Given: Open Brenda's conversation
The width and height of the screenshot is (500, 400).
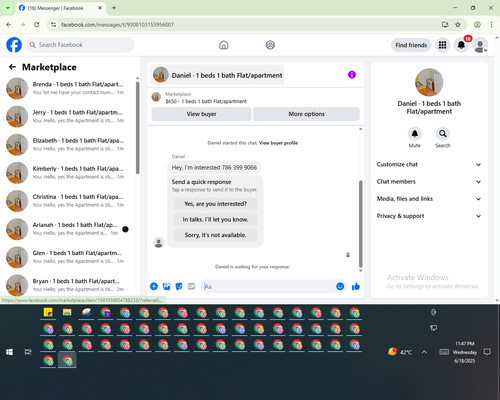Looking at the screenshot, I should click(68, 88).
